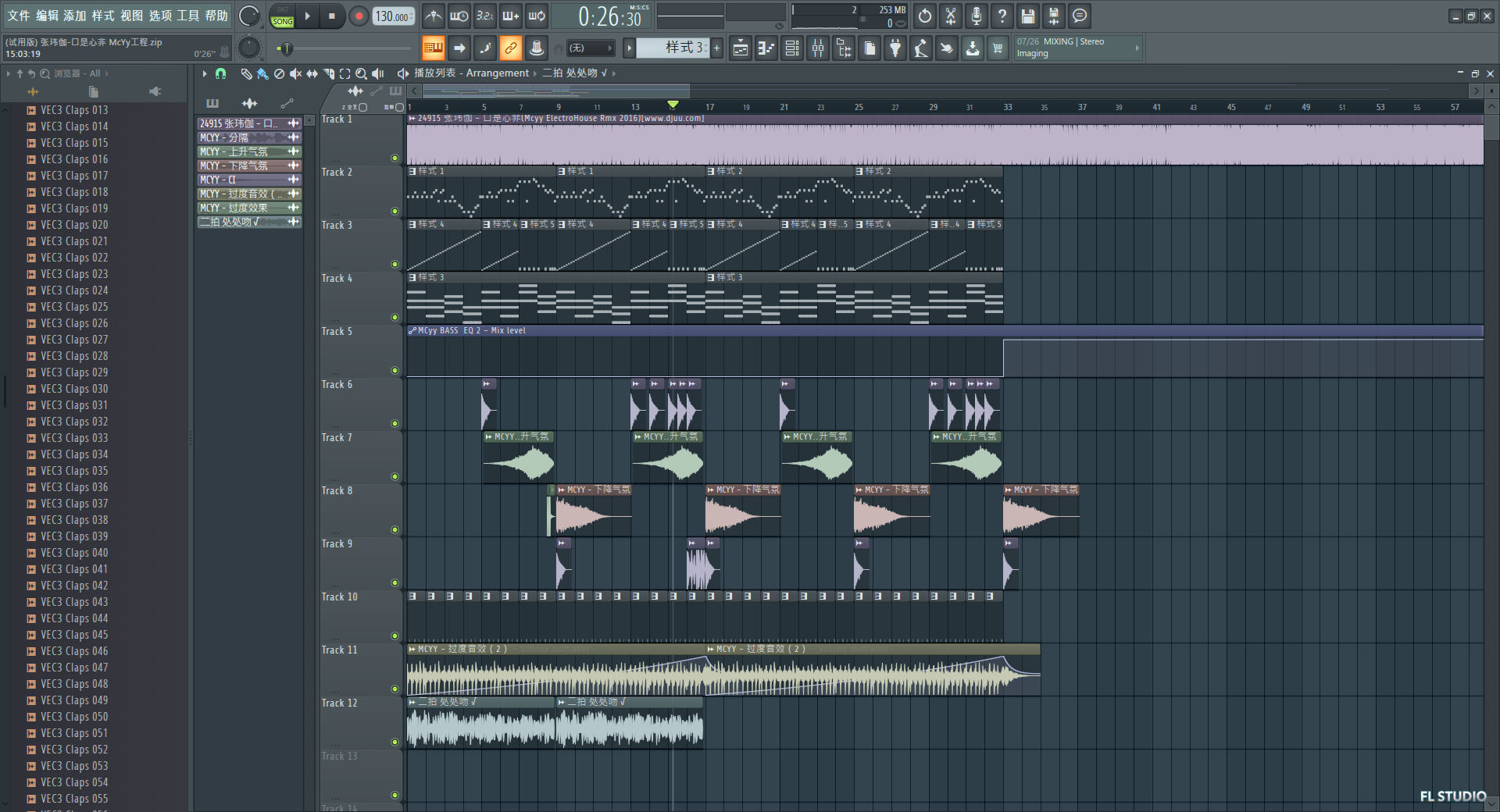Adjust the main pitch knob
This screenshot has width=1500, height=812.
coord(249,48)
